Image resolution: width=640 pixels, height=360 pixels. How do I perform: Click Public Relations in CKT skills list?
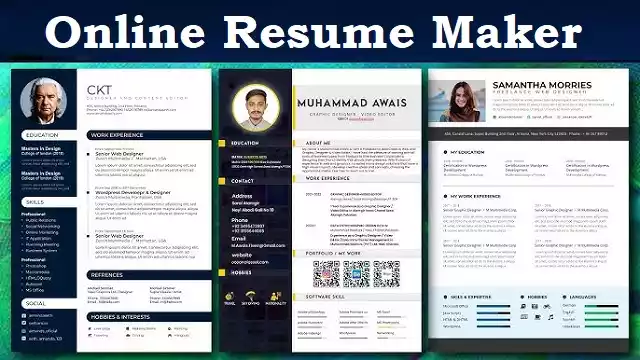[x=41, y=220]
